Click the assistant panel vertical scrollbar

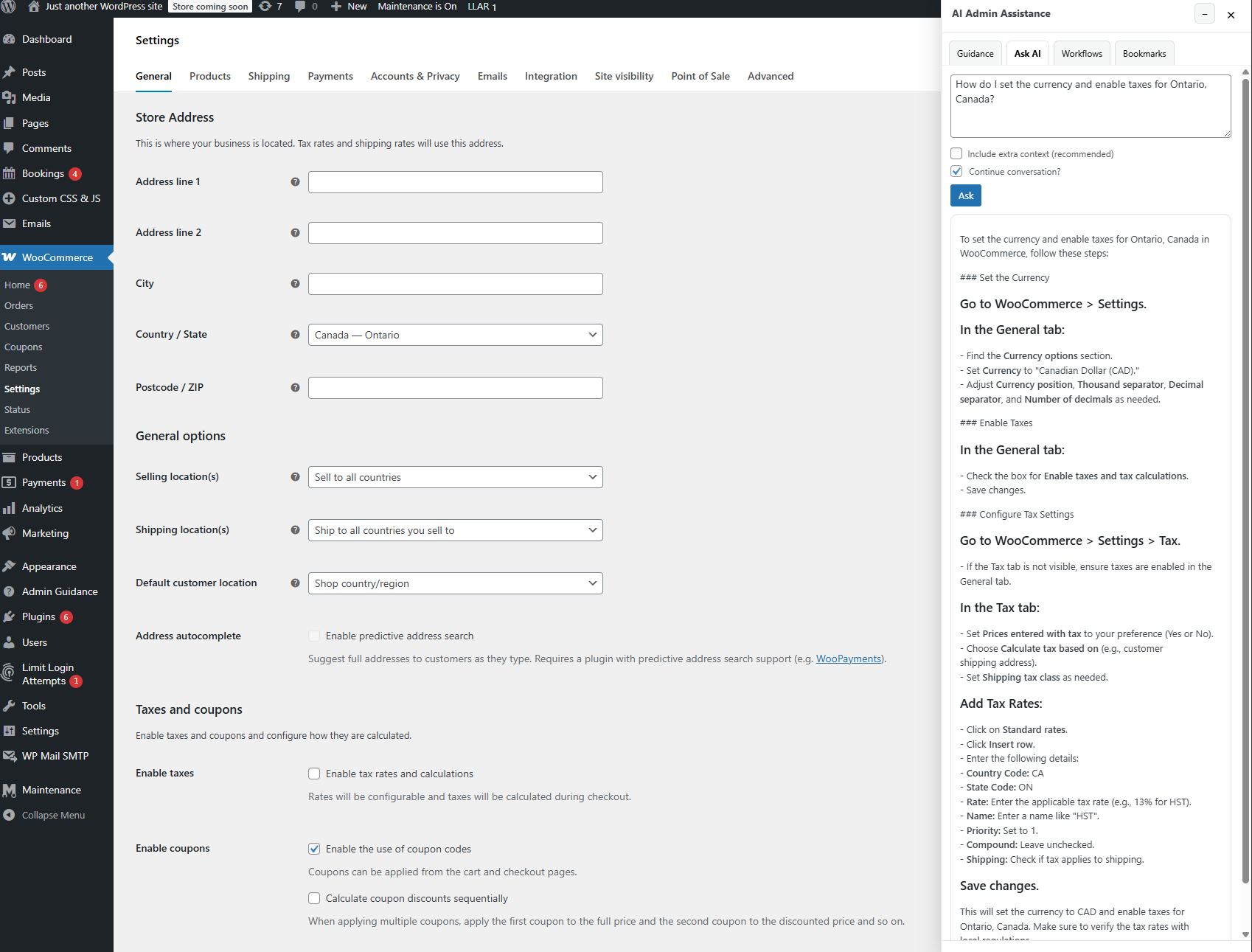(x=1246, y=479)
